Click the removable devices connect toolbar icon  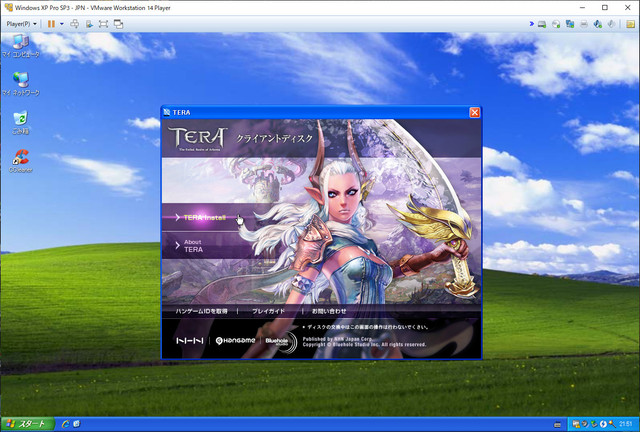[x=89, y=24]
